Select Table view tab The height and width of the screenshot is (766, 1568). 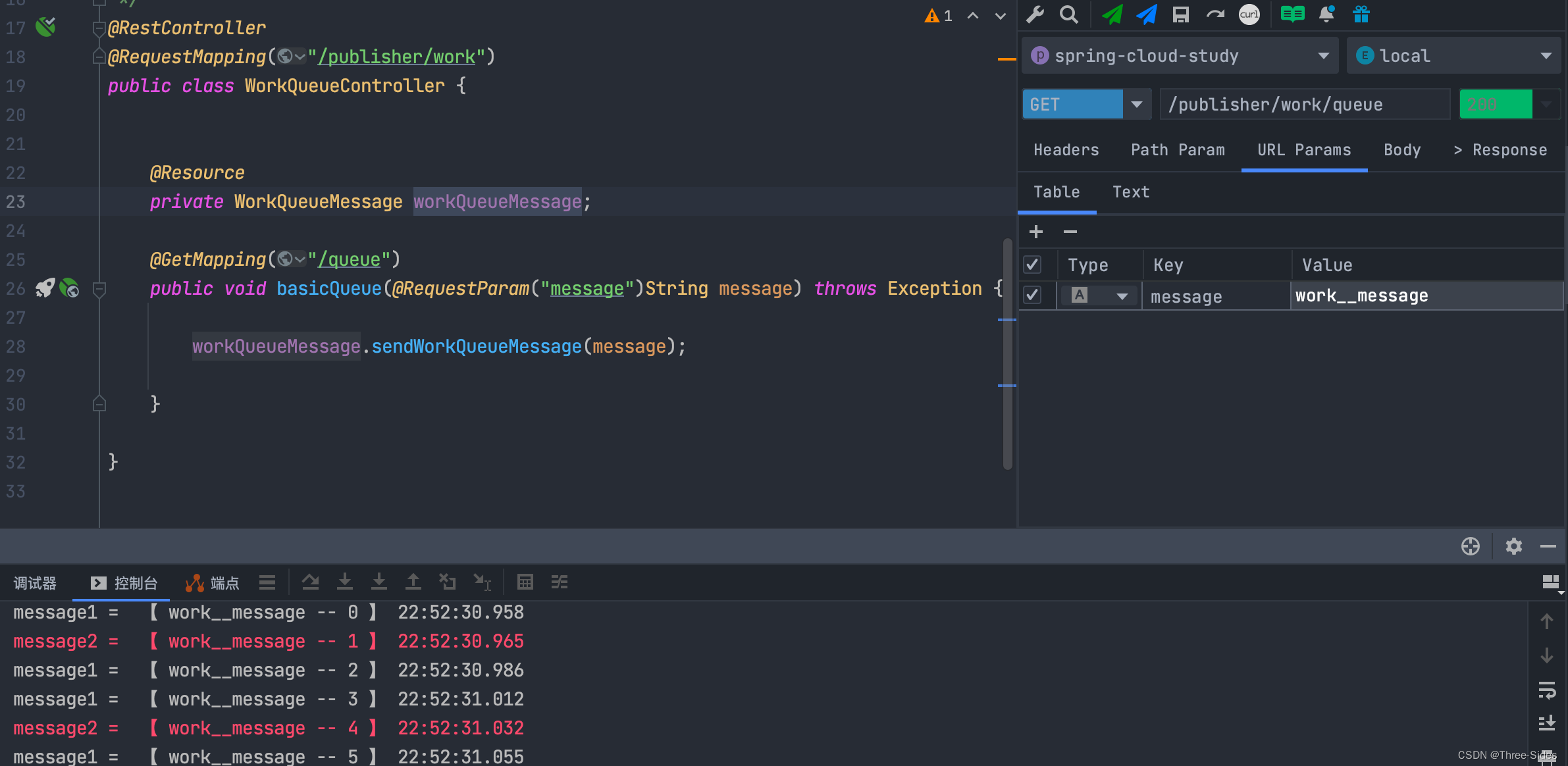pyautogui.click(x=1057, y=192)
